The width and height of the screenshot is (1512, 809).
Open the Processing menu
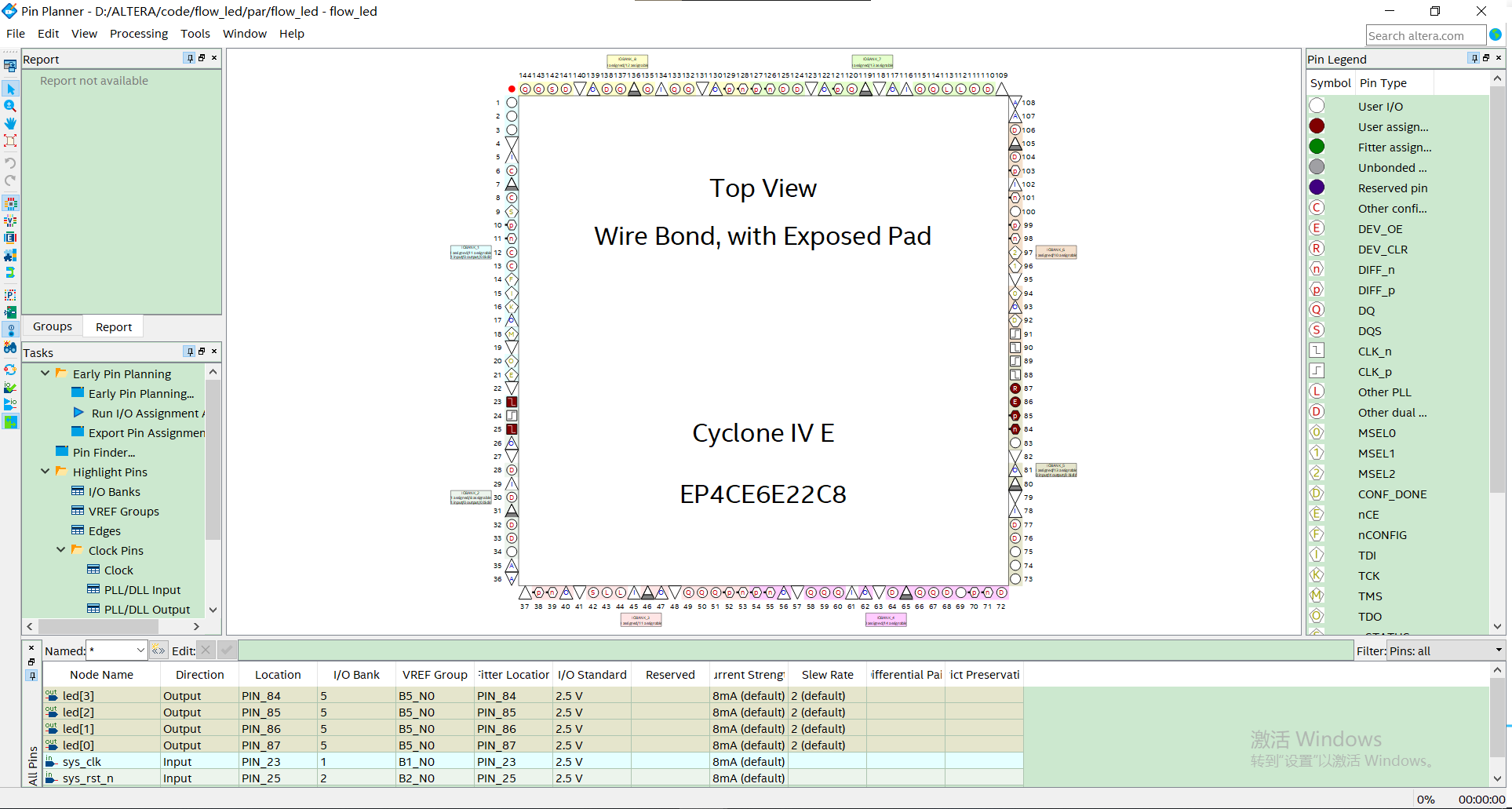(x=139, y=34)
